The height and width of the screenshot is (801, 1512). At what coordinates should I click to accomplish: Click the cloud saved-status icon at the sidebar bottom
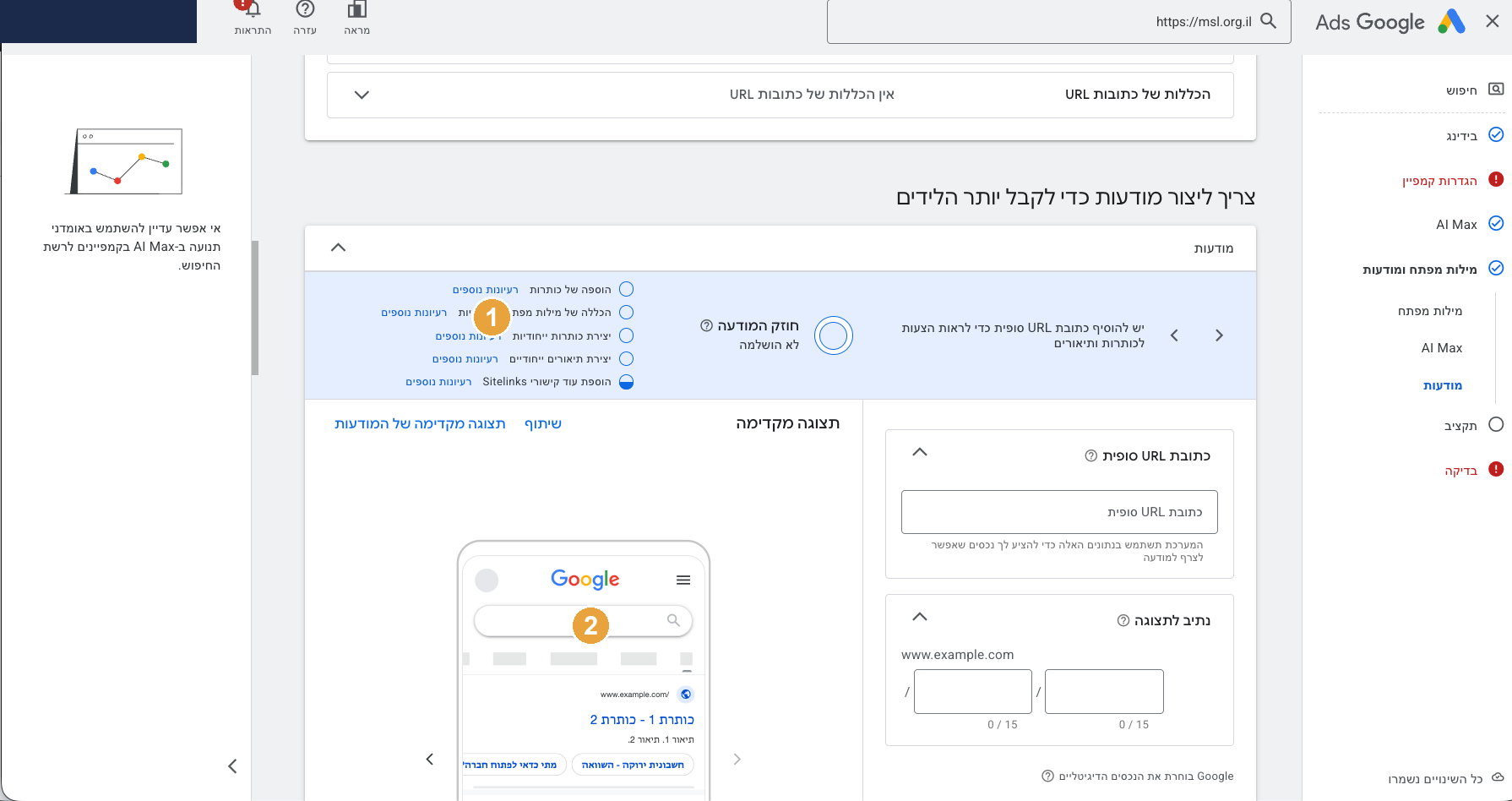click(1498, 777)
